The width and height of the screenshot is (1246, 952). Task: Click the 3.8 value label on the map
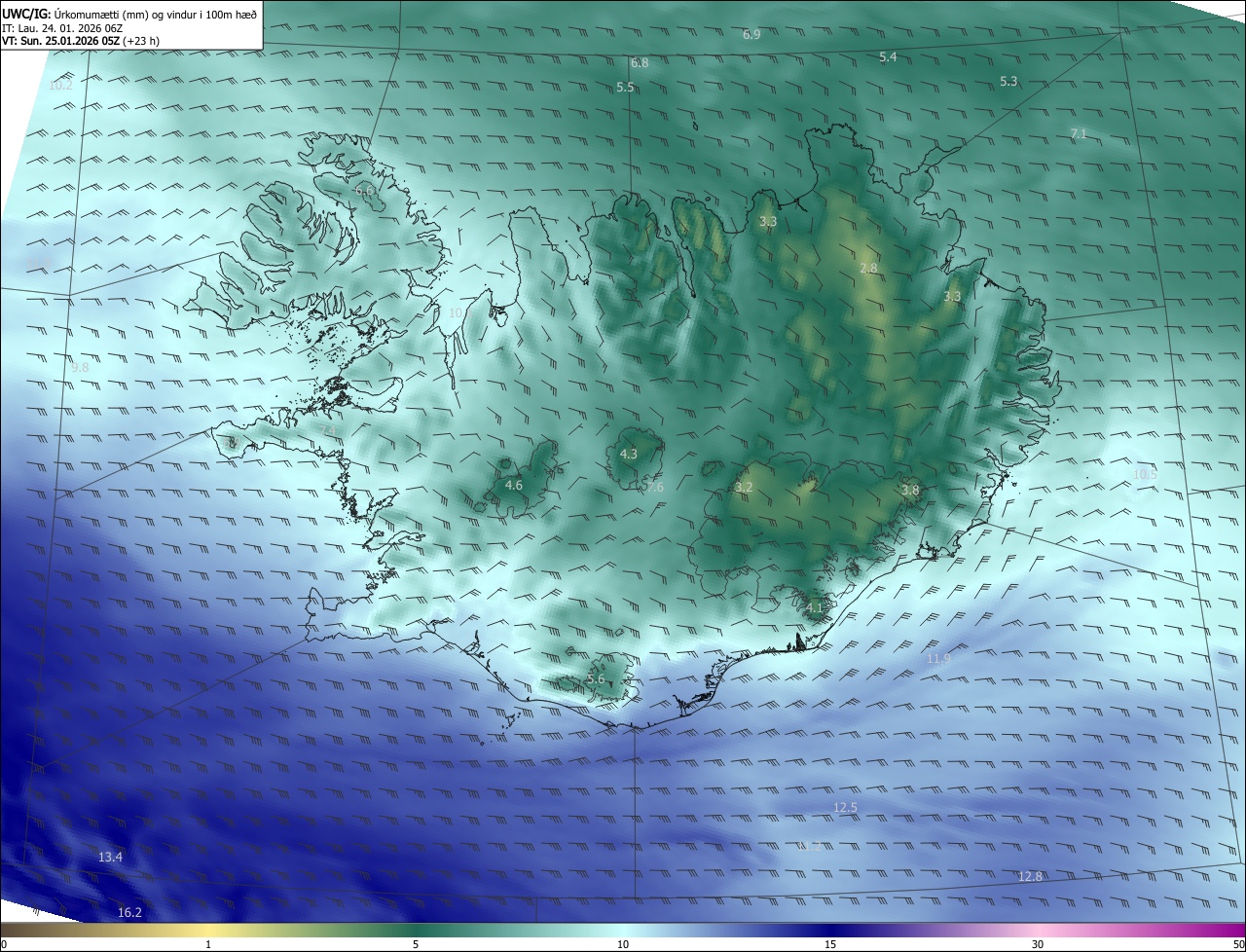click(910, 491)
